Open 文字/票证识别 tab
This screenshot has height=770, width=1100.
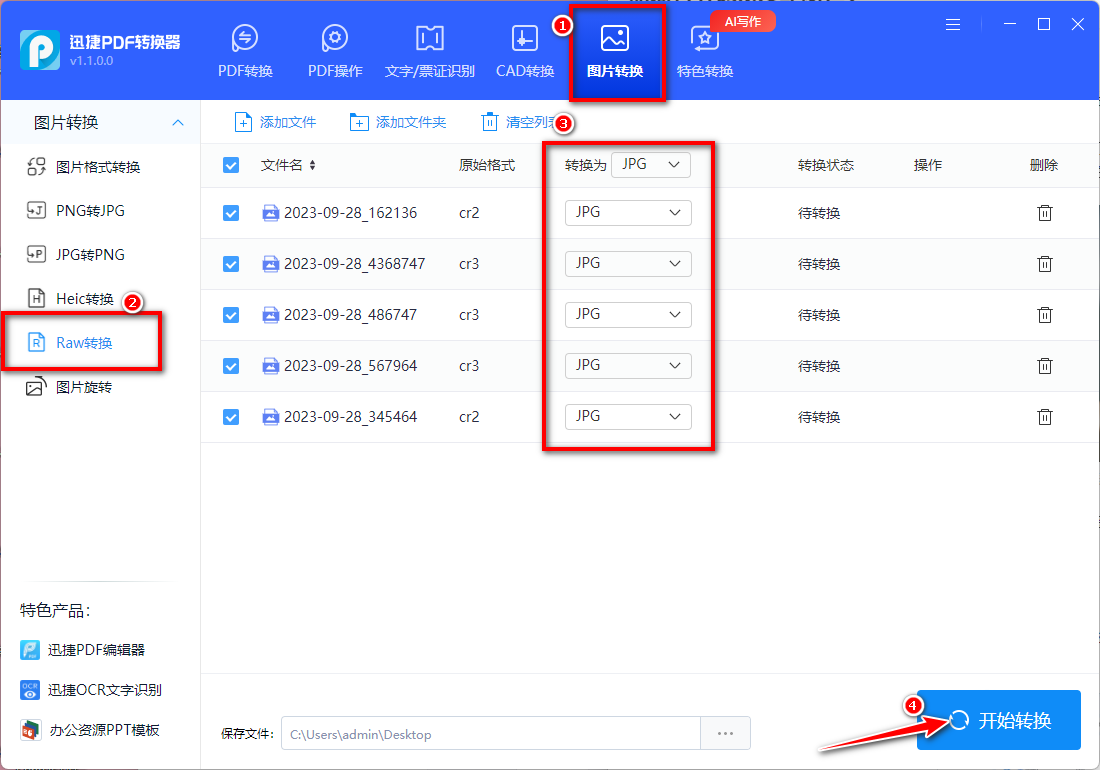[429, 51]
